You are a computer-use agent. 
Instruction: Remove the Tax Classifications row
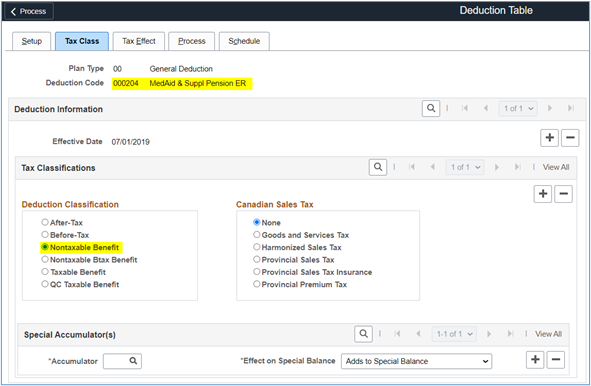pyautogui.click(x=563, y=194)
